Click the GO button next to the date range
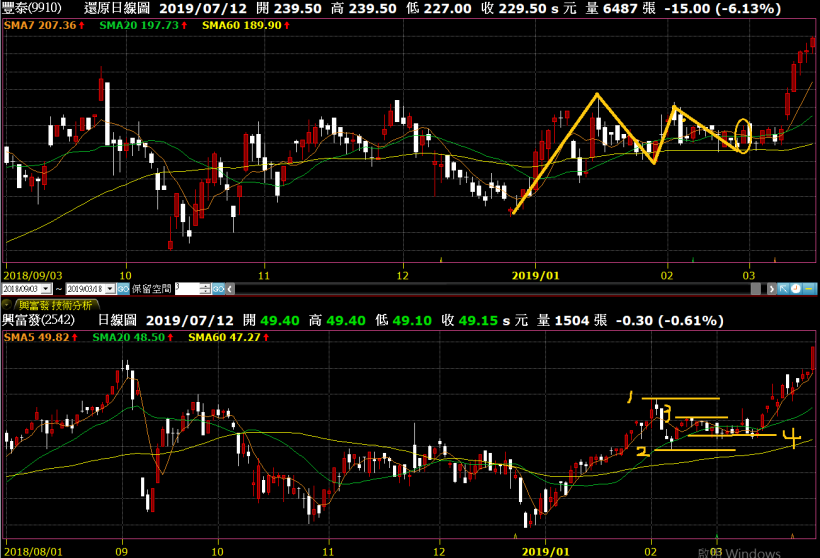Viewport: 820px width, 558px height. [123, 289]
